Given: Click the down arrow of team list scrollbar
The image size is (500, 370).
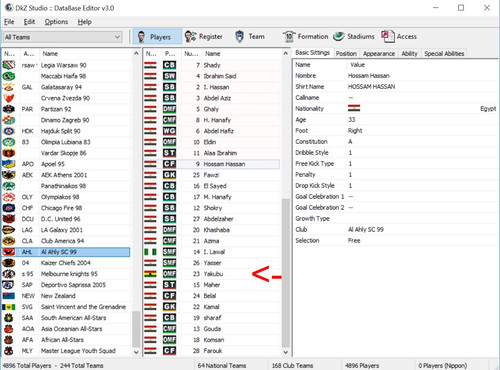Looking at the screenshot, I should 136,352.
